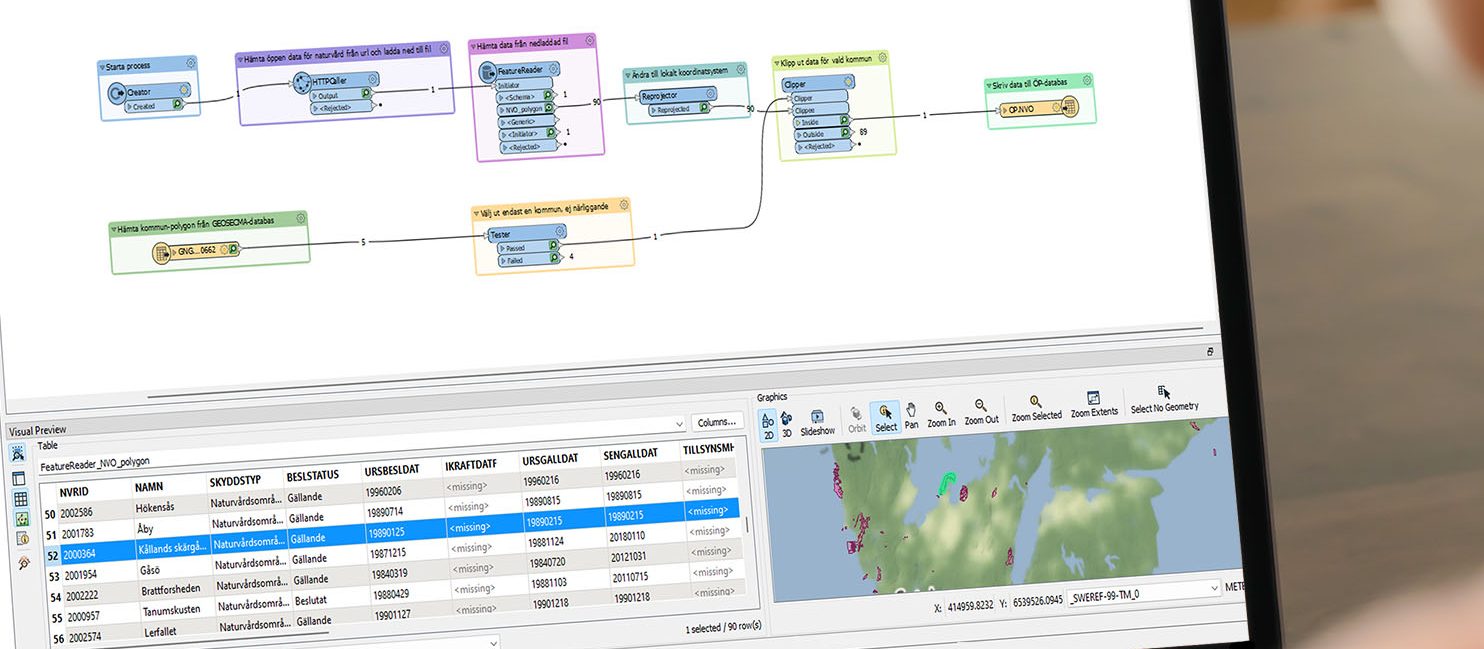1484x649 pixels.
Task: Switch Graphics view to 3D mode
Action: (786, 425)
